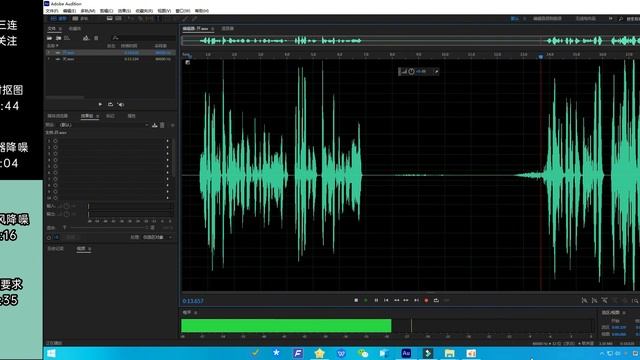This screenshot has height=360, width=640.
Task: Toggle loop playback in the transport
Action: click(436, 300)
